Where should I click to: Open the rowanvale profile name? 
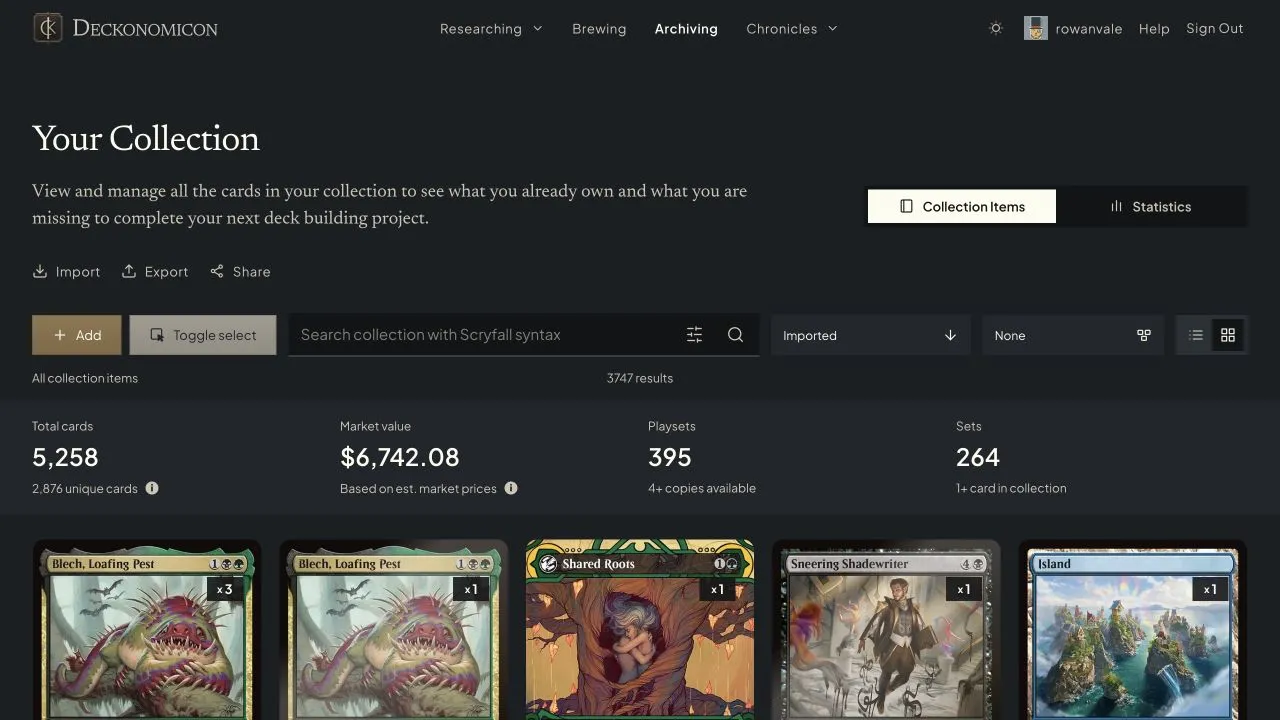[x=1089, y=29]
